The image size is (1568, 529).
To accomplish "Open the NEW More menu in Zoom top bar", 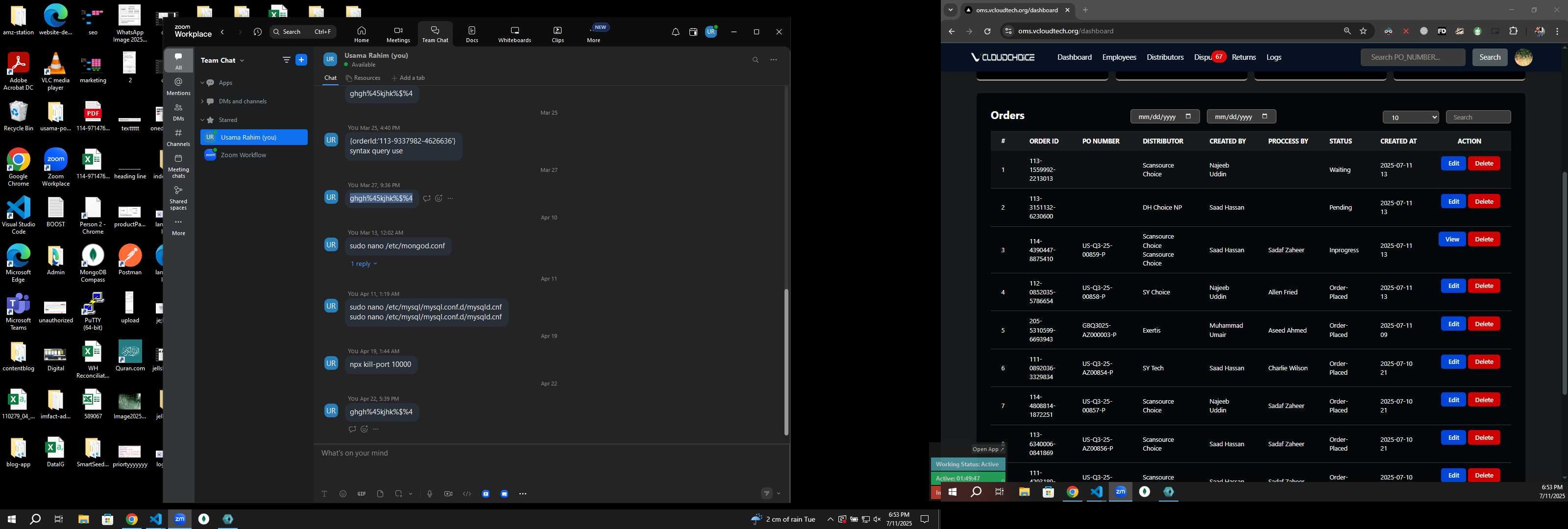I will coord(594,34).
